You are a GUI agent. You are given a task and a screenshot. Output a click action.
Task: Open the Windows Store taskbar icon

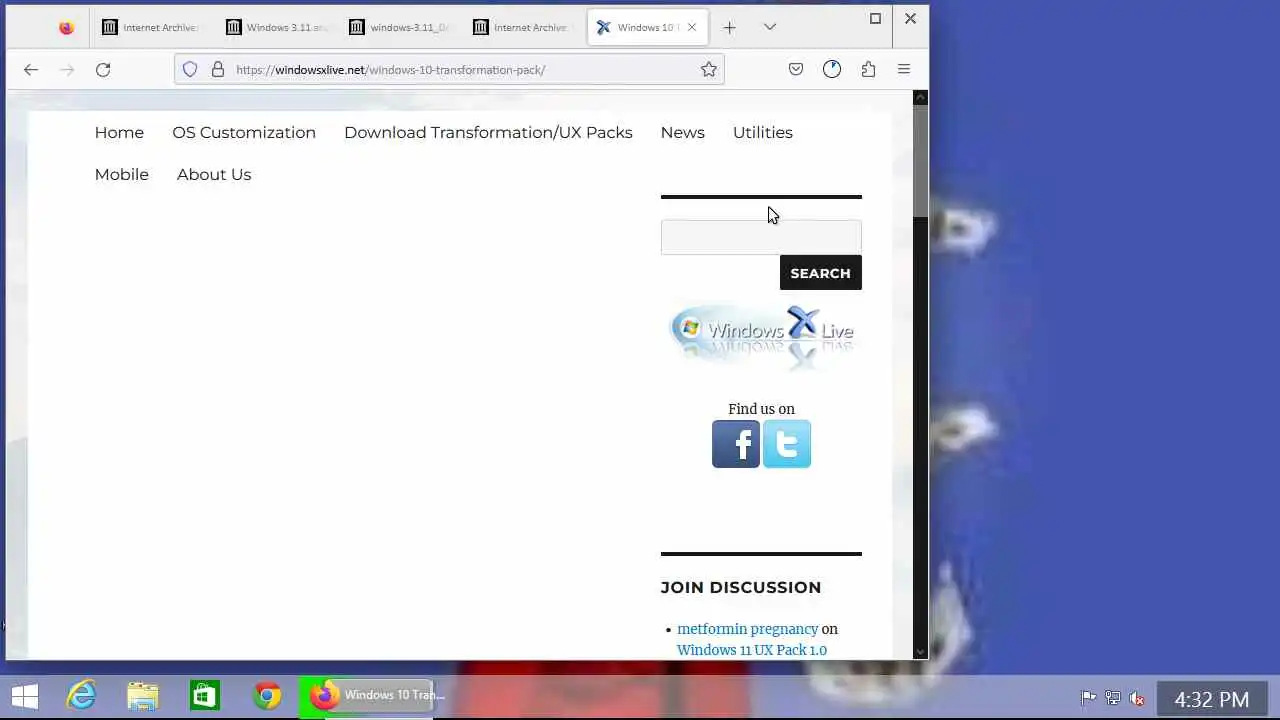point(205,696)
